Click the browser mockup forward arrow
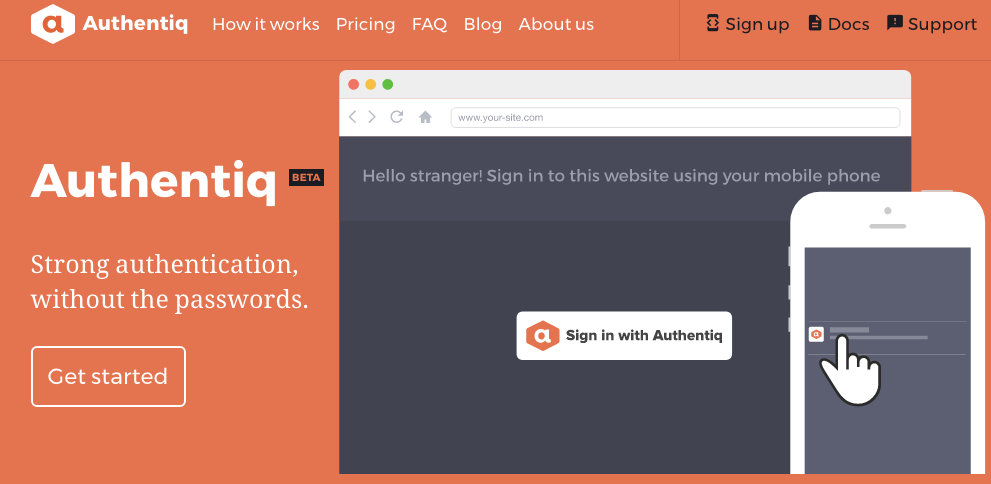991x484 pixels. [x=372, y=117]
